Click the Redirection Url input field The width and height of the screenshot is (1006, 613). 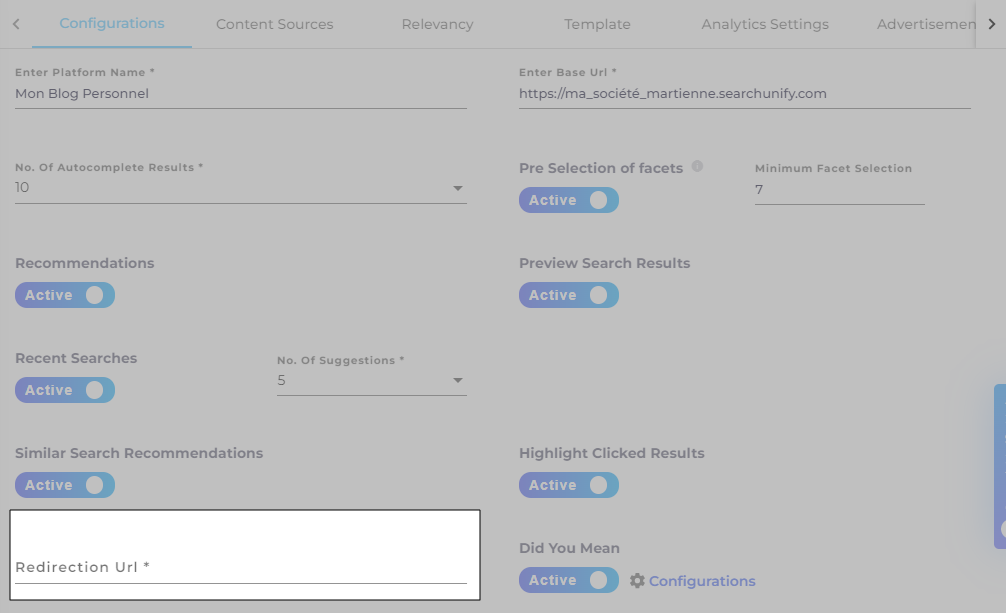point(240,567)
